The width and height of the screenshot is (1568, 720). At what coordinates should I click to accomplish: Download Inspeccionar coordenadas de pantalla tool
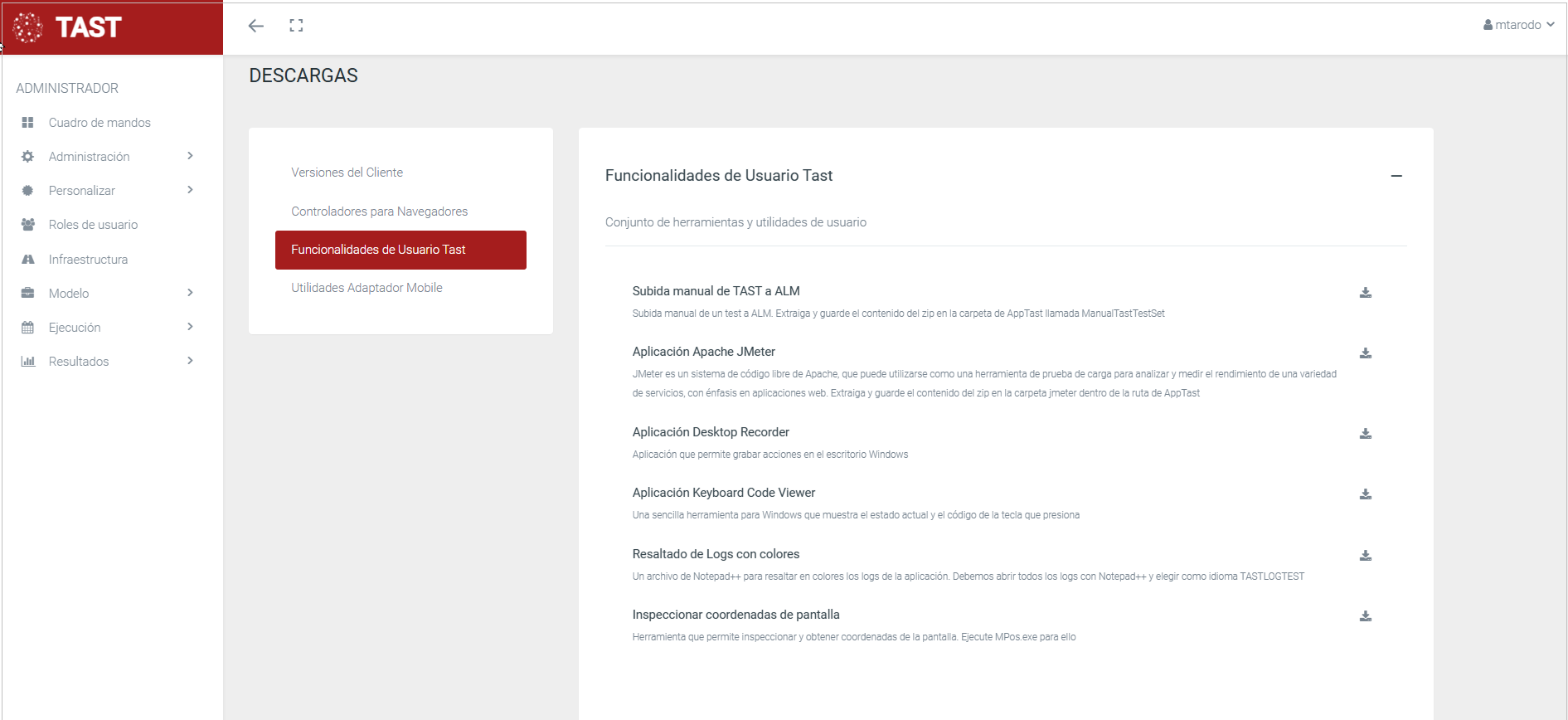[x=1365, y=616]
